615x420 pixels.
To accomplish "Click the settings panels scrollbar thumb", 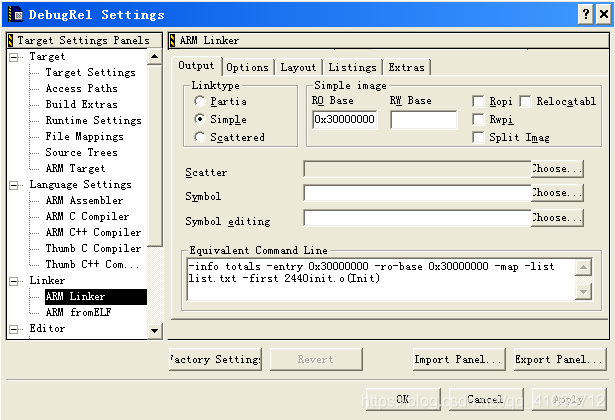I will (x=155, y=156).
